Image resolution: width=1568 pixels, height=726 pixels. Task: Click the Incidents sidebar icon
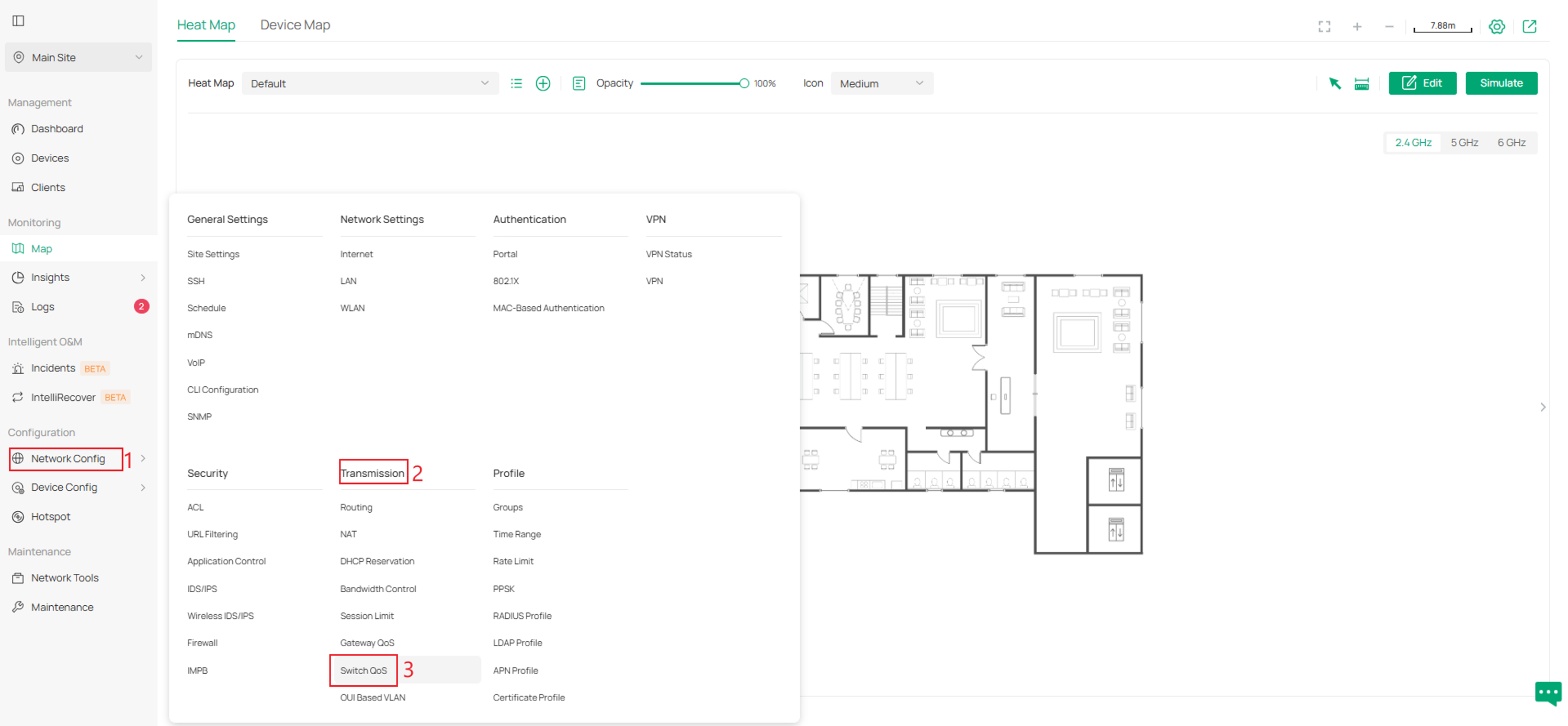coord(18,368)
